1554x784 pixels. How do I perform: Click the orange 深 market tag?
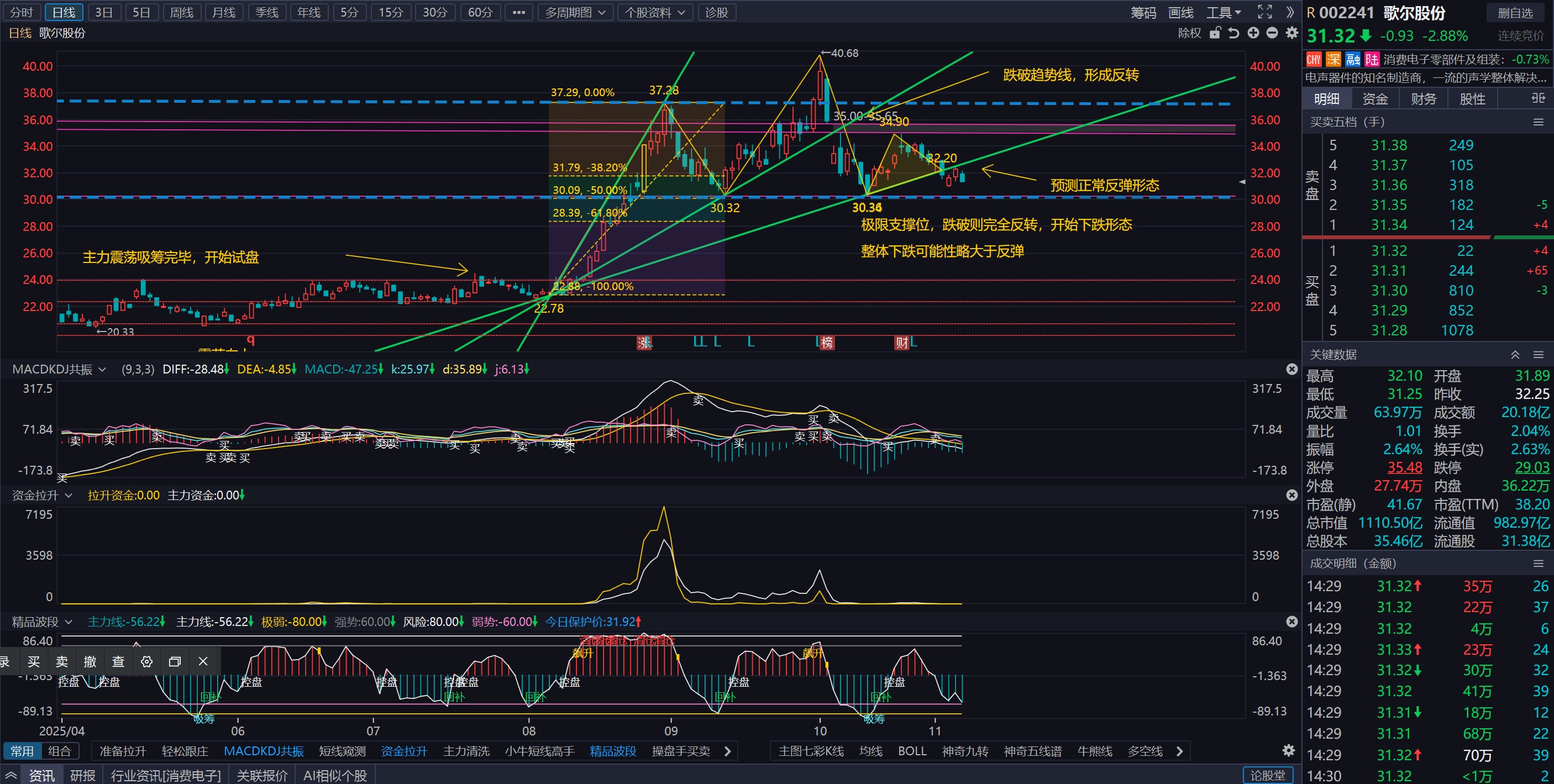[1333, 59]
